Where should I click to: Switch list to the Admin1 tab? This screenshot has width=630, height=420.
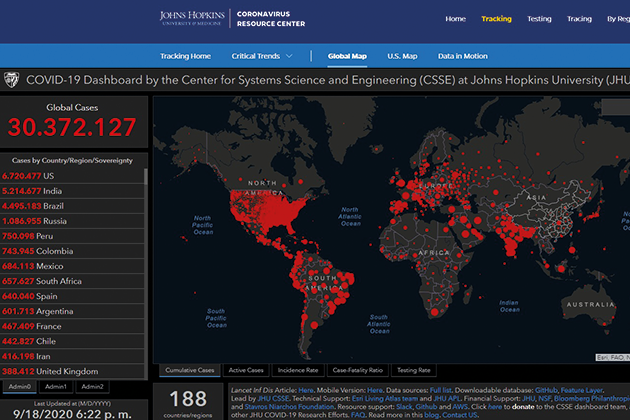(56, 386)
